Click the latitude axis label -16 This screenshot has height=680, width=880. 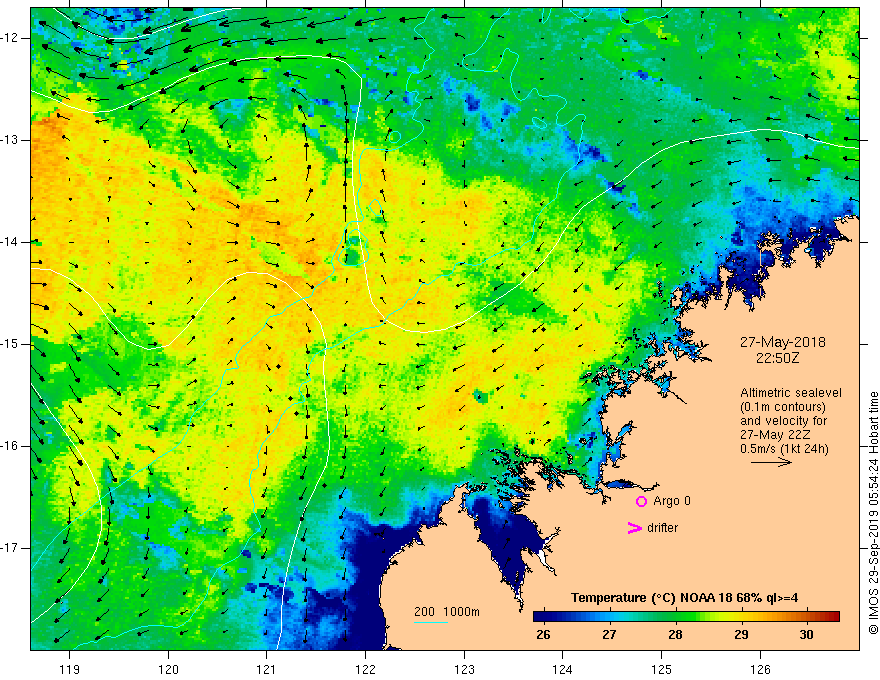pos(11,447)
